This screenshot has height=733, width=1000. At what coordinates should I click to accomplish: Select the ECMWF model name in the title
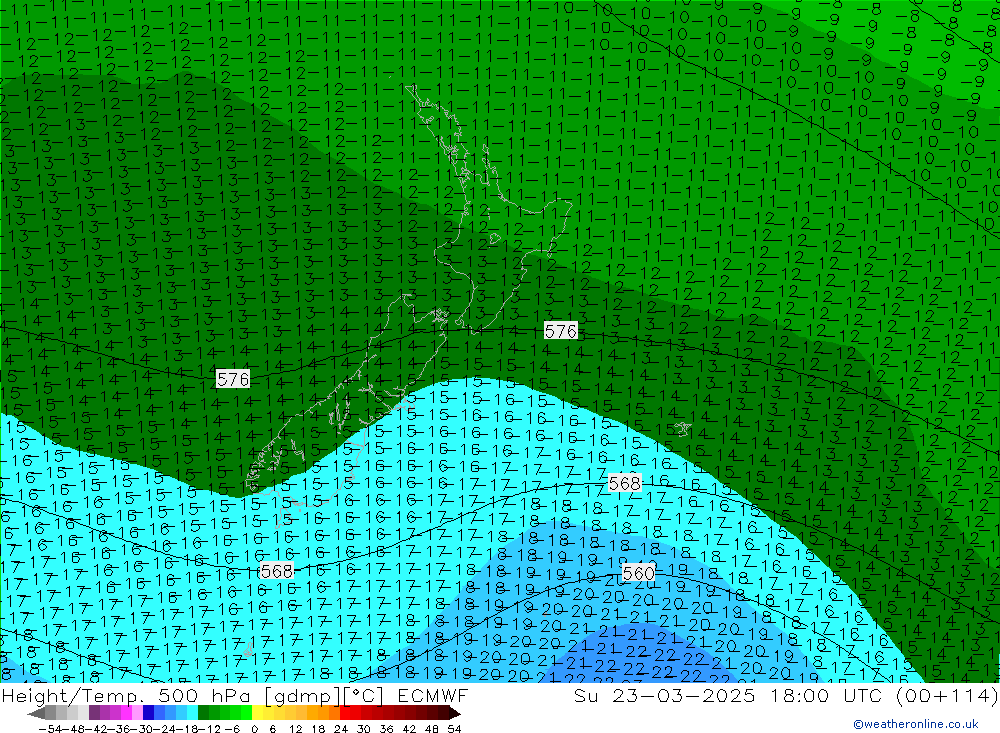(432, 695)
